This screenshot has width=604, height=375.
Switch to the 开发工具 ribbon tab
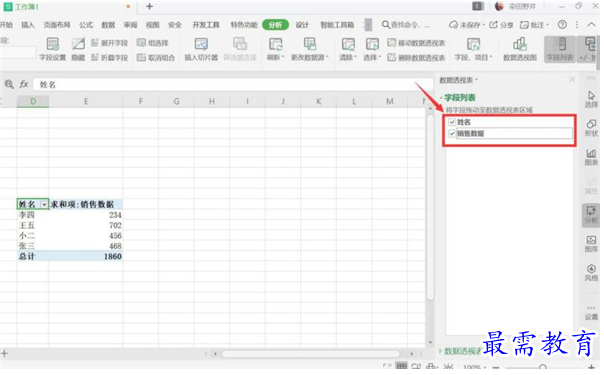[206, 25]
